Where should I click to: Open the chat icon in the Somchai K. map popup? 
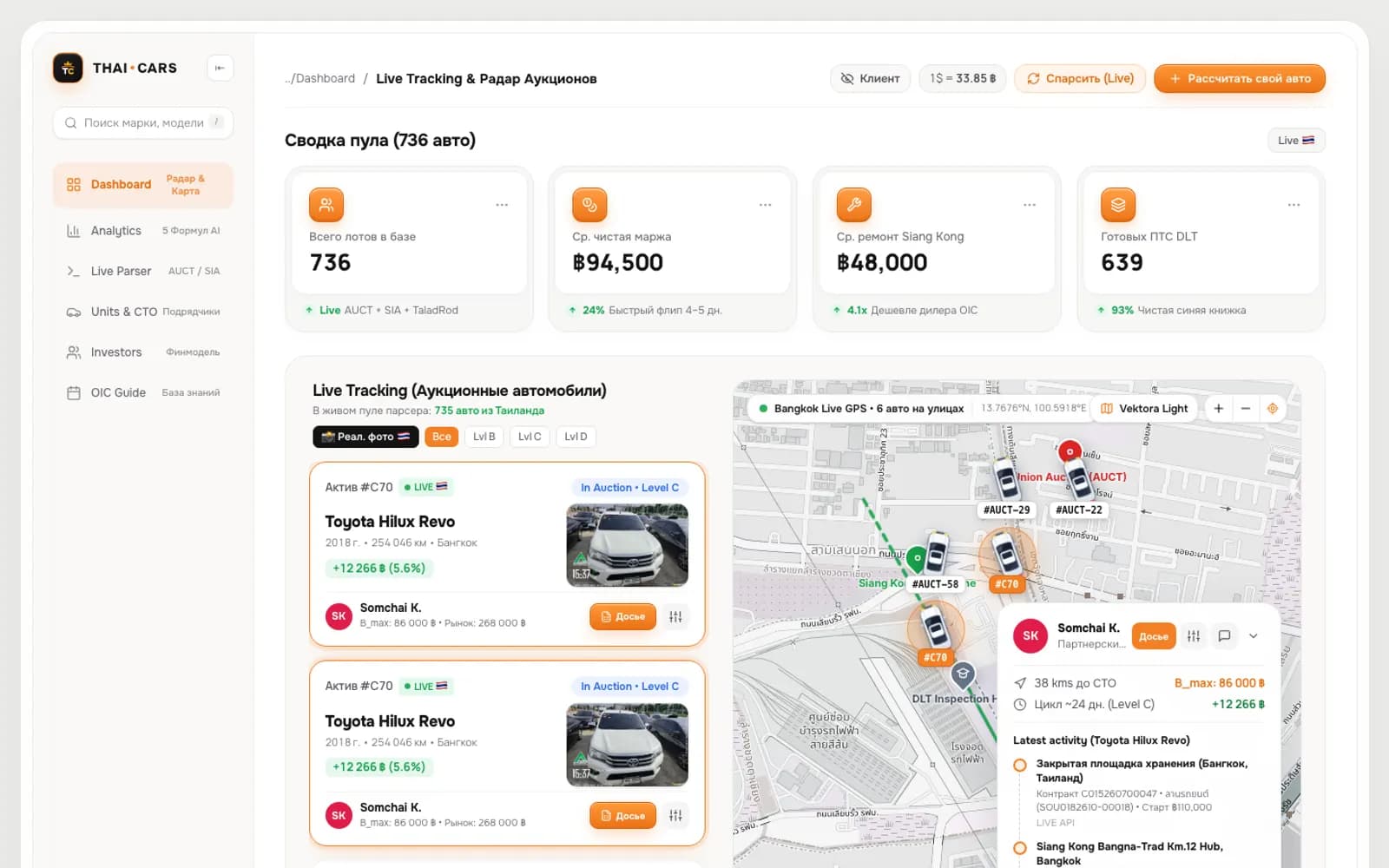coord(1224,636)
